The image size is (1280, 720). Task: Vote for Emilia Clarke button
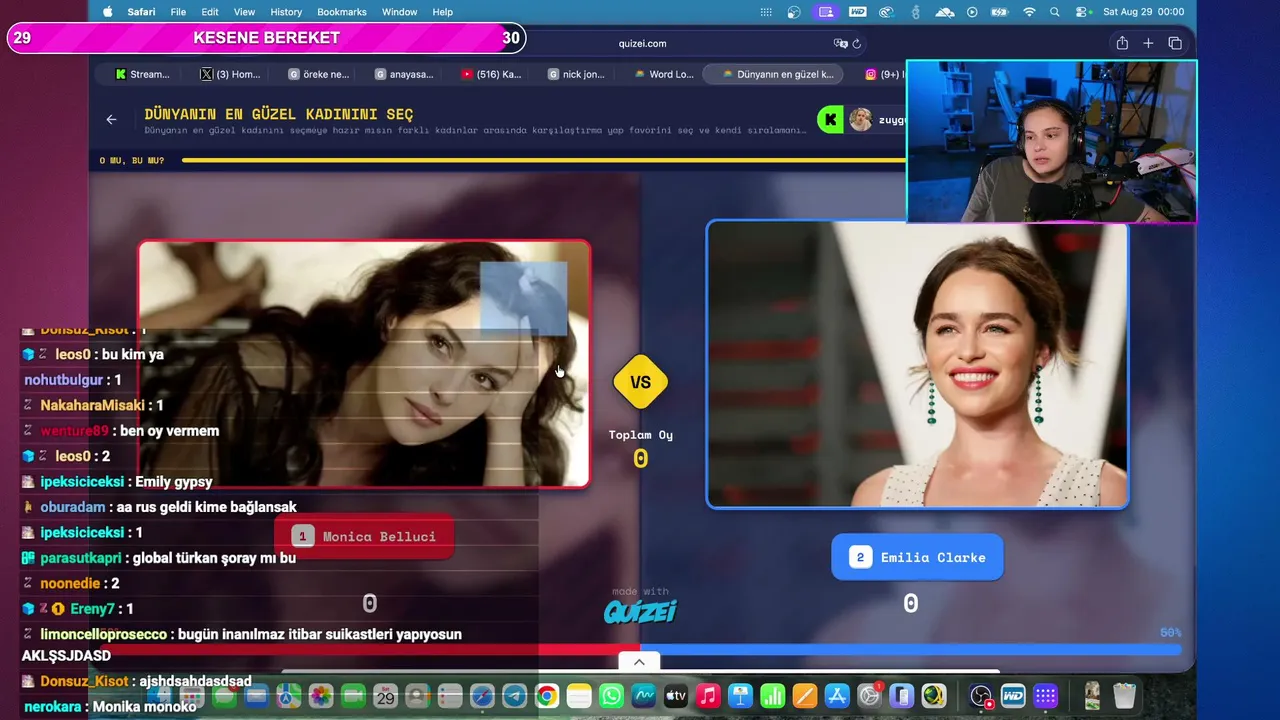[x=917, y=557]
